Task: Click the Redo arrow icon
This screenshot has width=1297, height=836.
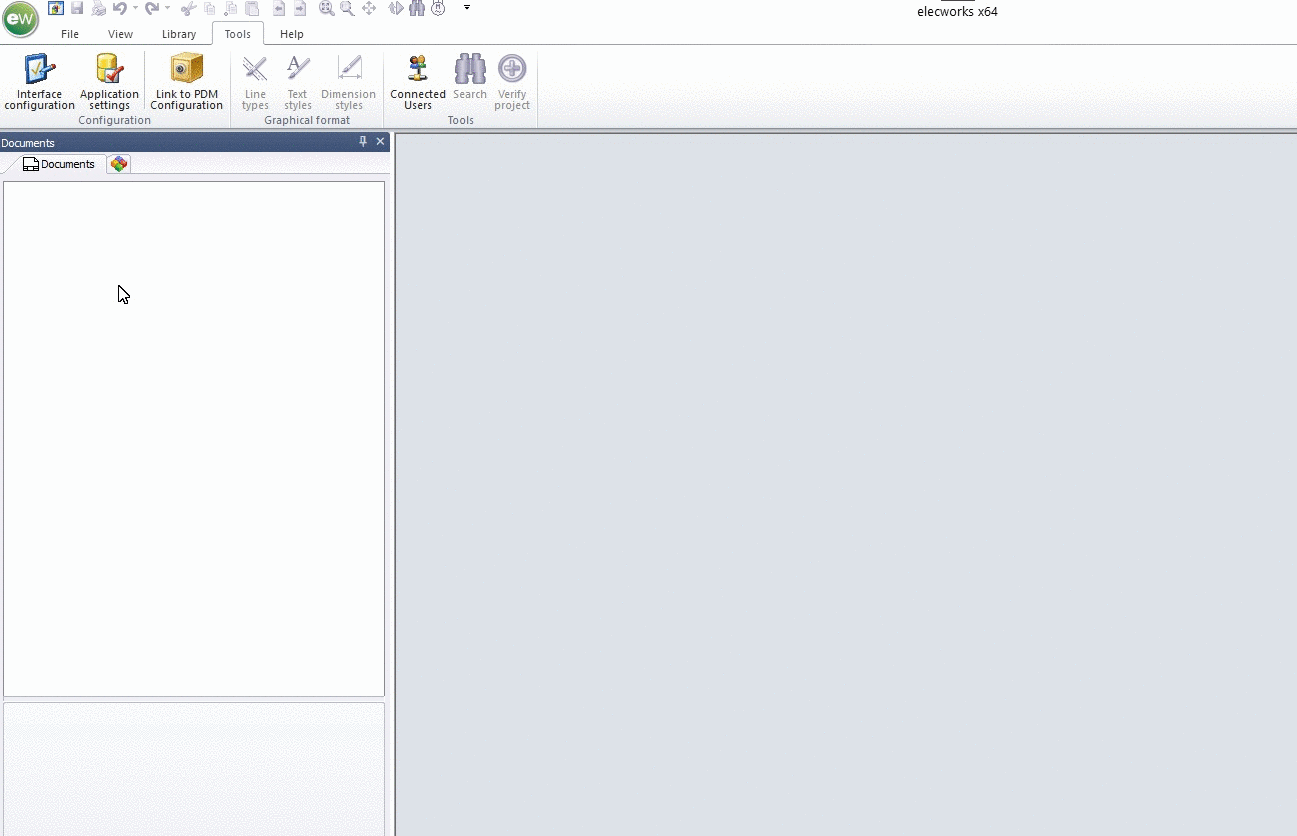Action: [x=152, y=8]
